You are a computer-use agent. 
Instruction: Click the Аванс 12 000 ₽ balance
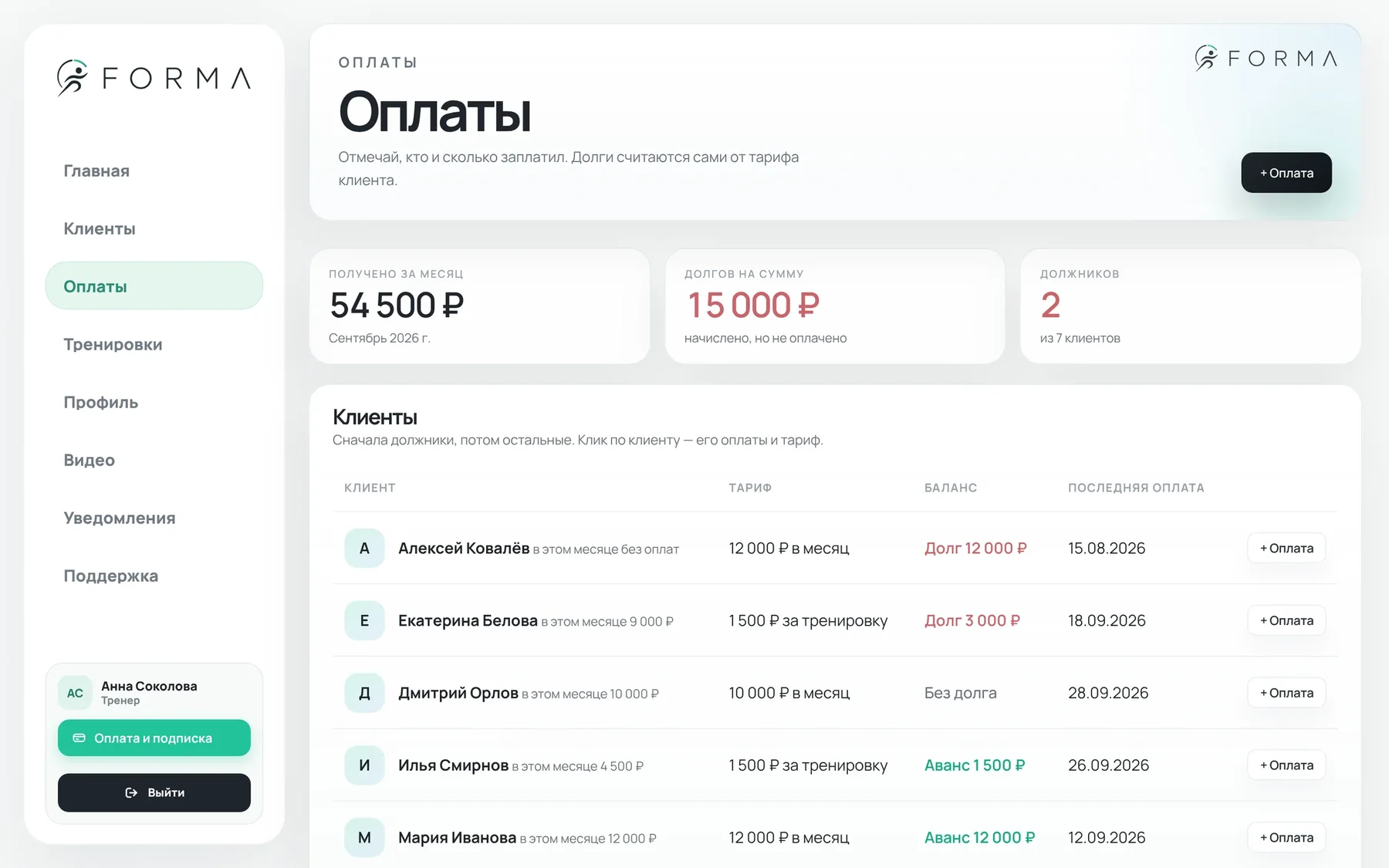980,838
